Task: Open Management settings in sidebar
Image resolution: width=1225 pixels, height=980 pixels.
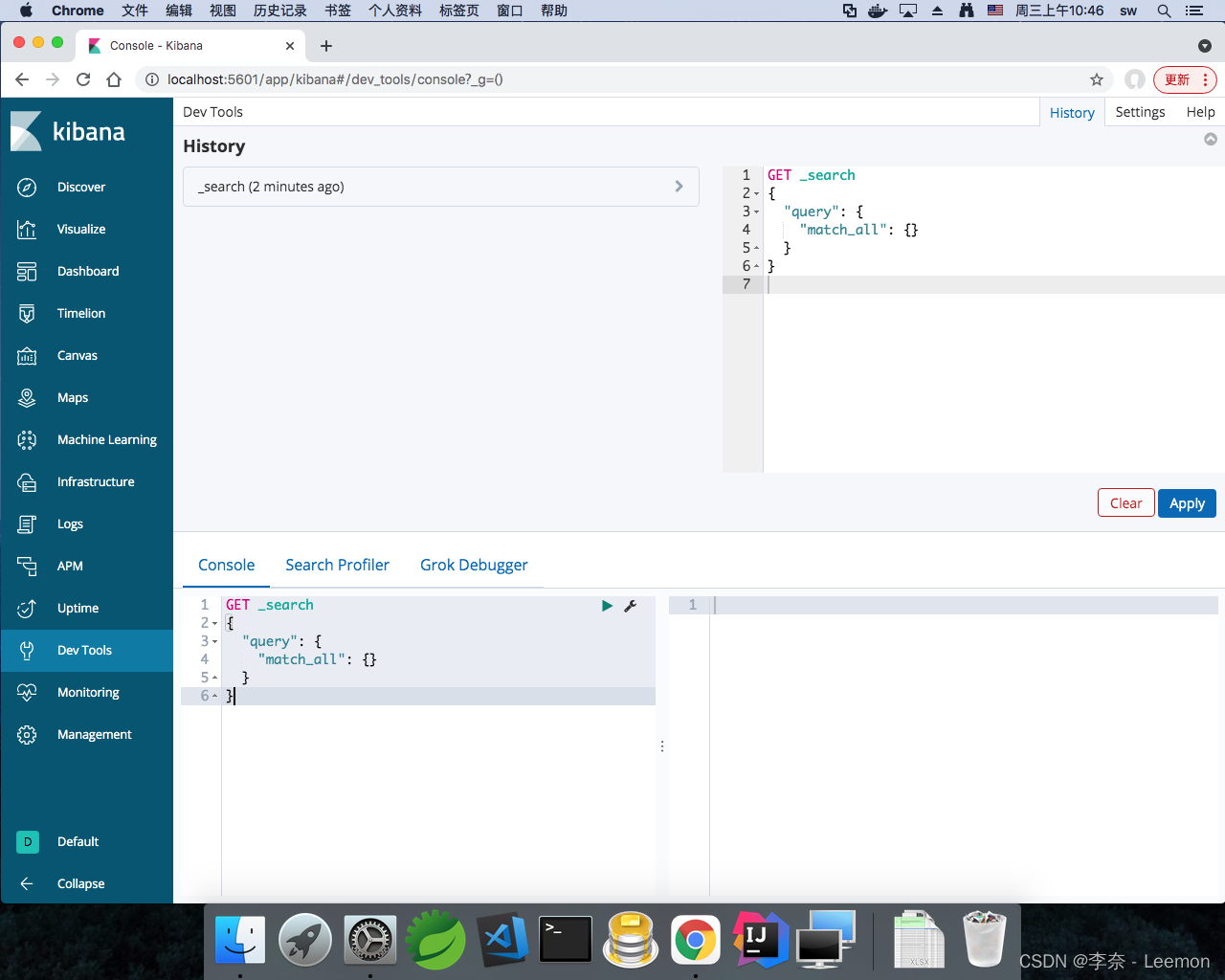Action: (94, 734)
